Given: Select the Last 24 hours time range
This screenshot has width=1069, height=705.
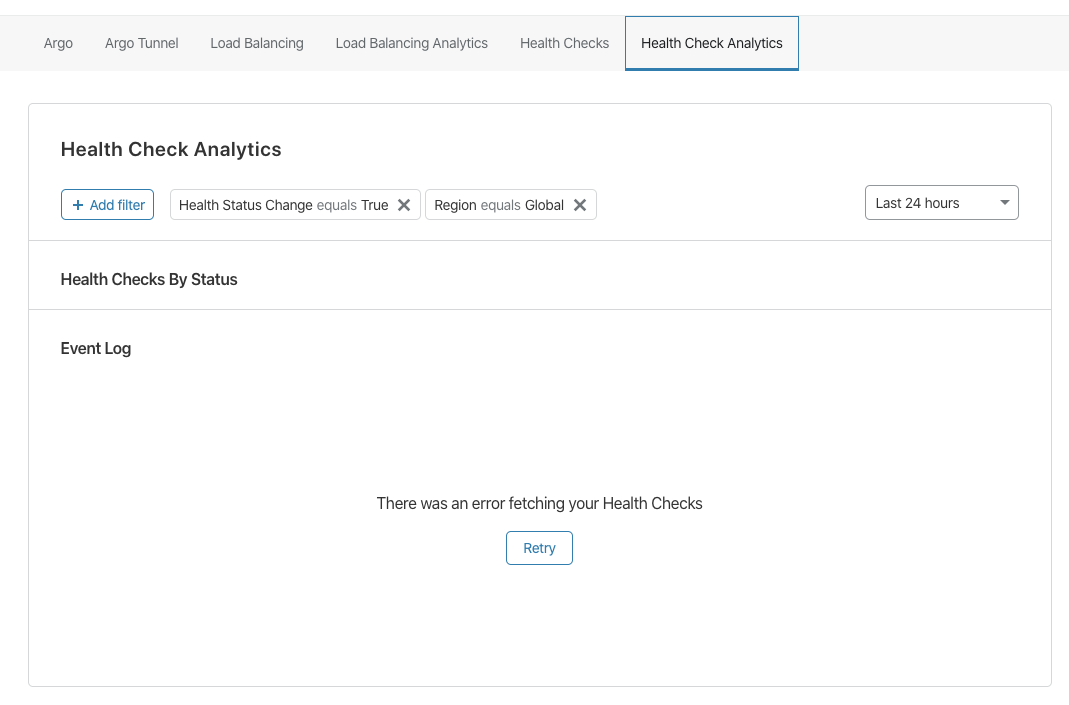Looking at the screenshot, I should [x=942, y=202].
